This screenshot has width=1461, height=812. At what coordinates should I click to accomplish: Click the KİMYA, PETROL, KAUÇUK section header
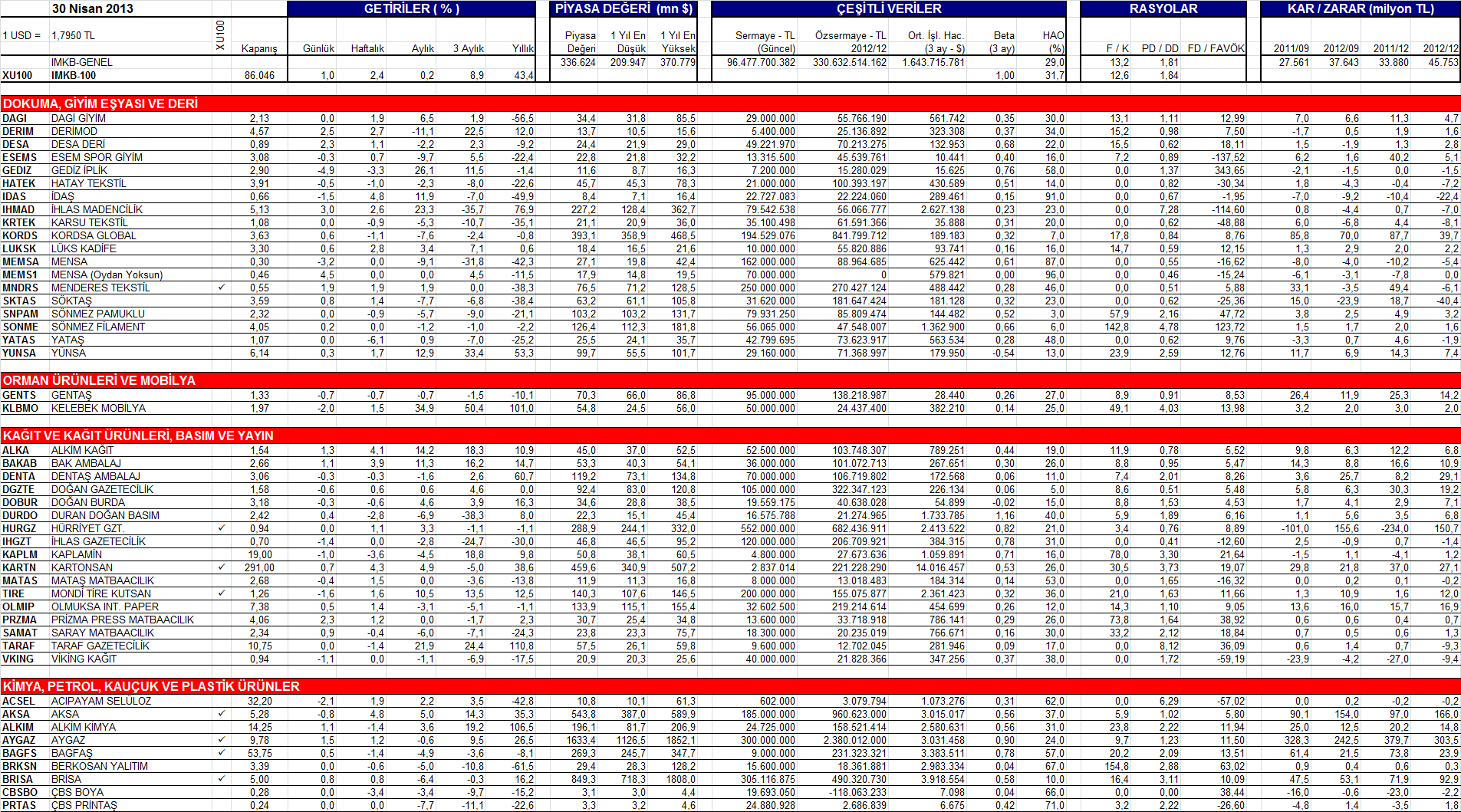(x=151, y=686)
